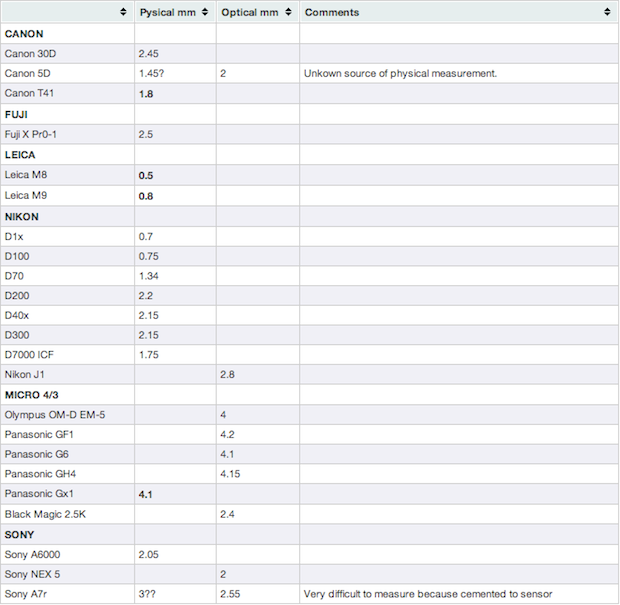This screenshot has height=605, width=620.
Task: Click the 1.34 value for D70
Action: (x=149, y=276)
